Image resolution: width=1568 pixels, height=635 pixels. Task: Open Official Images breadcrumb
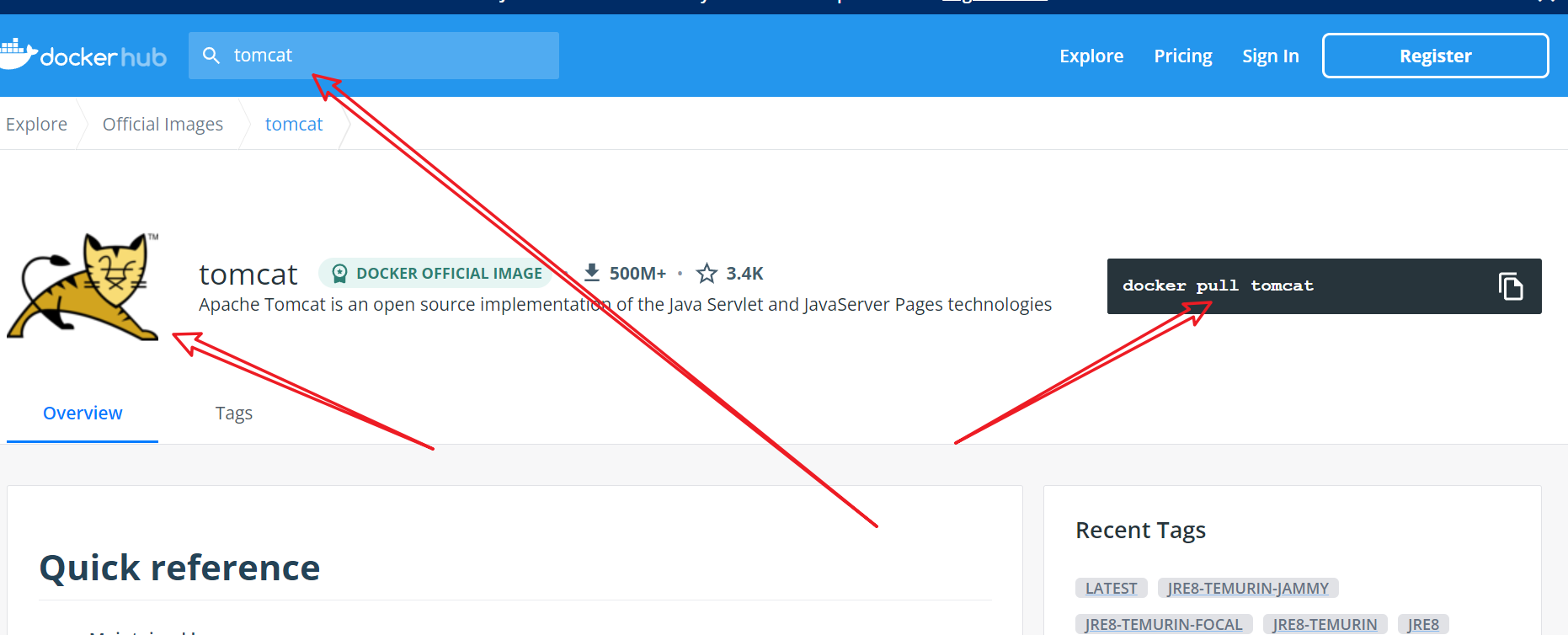(163, 124)
